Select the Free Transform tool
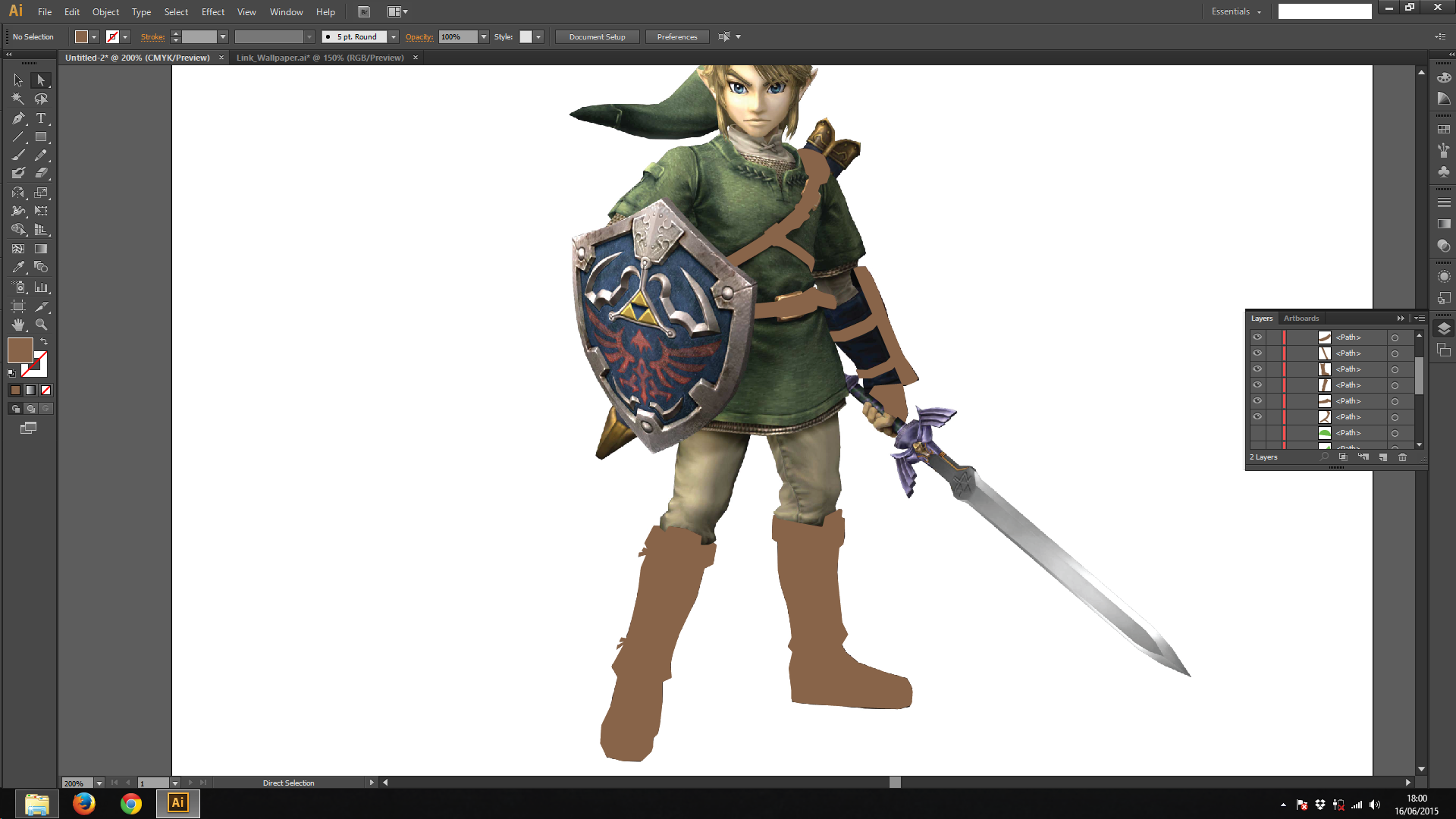Screen dimensions: 1456x819 [41, 211]
